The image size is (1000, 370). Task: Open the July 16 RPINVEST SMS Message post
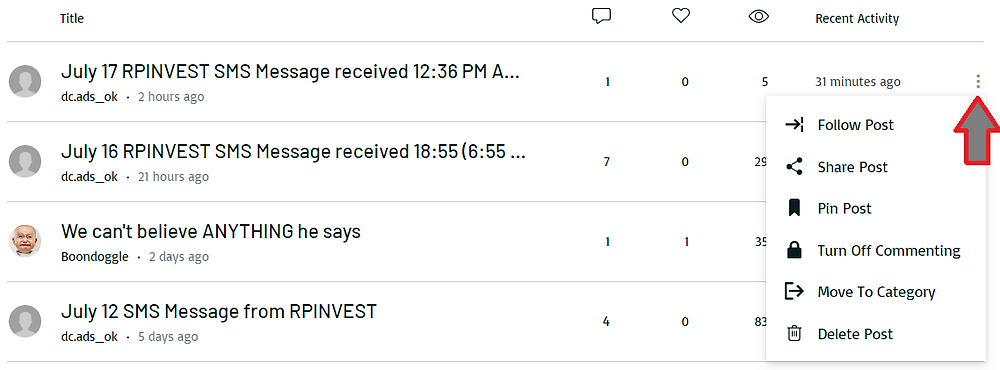293,151
